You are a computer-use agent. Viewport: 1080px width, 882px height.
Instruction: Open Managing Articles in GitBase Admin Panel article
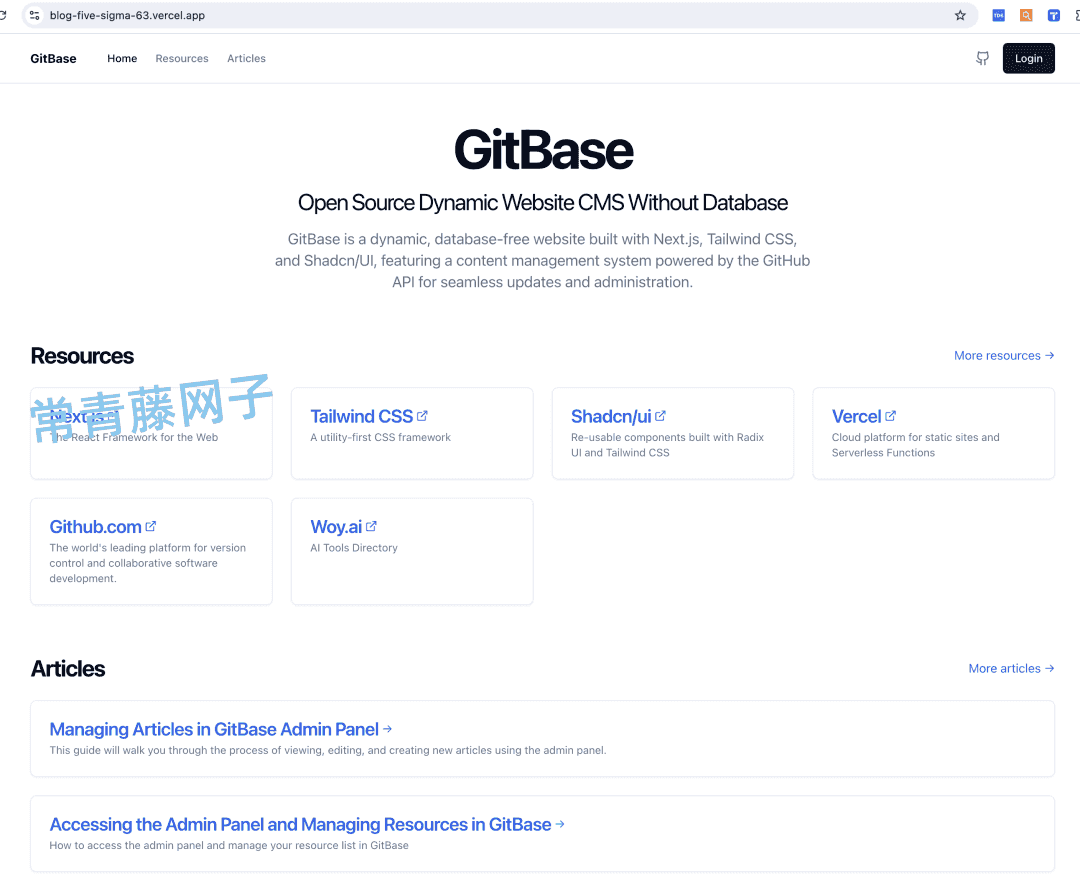click(x=220, y=728)
